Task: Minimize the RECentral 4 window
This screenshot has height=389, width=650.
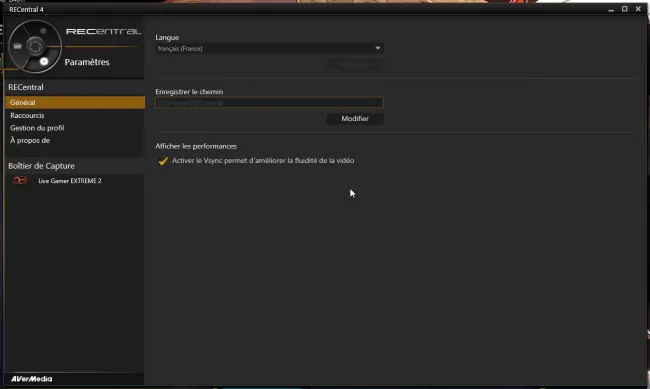Action: tap(611, 10)
